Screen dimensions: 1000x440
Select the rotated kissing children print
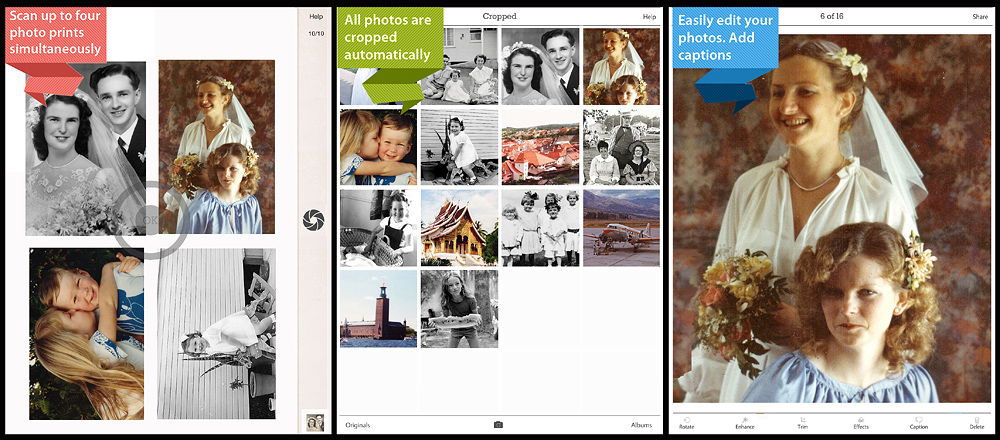87,334
